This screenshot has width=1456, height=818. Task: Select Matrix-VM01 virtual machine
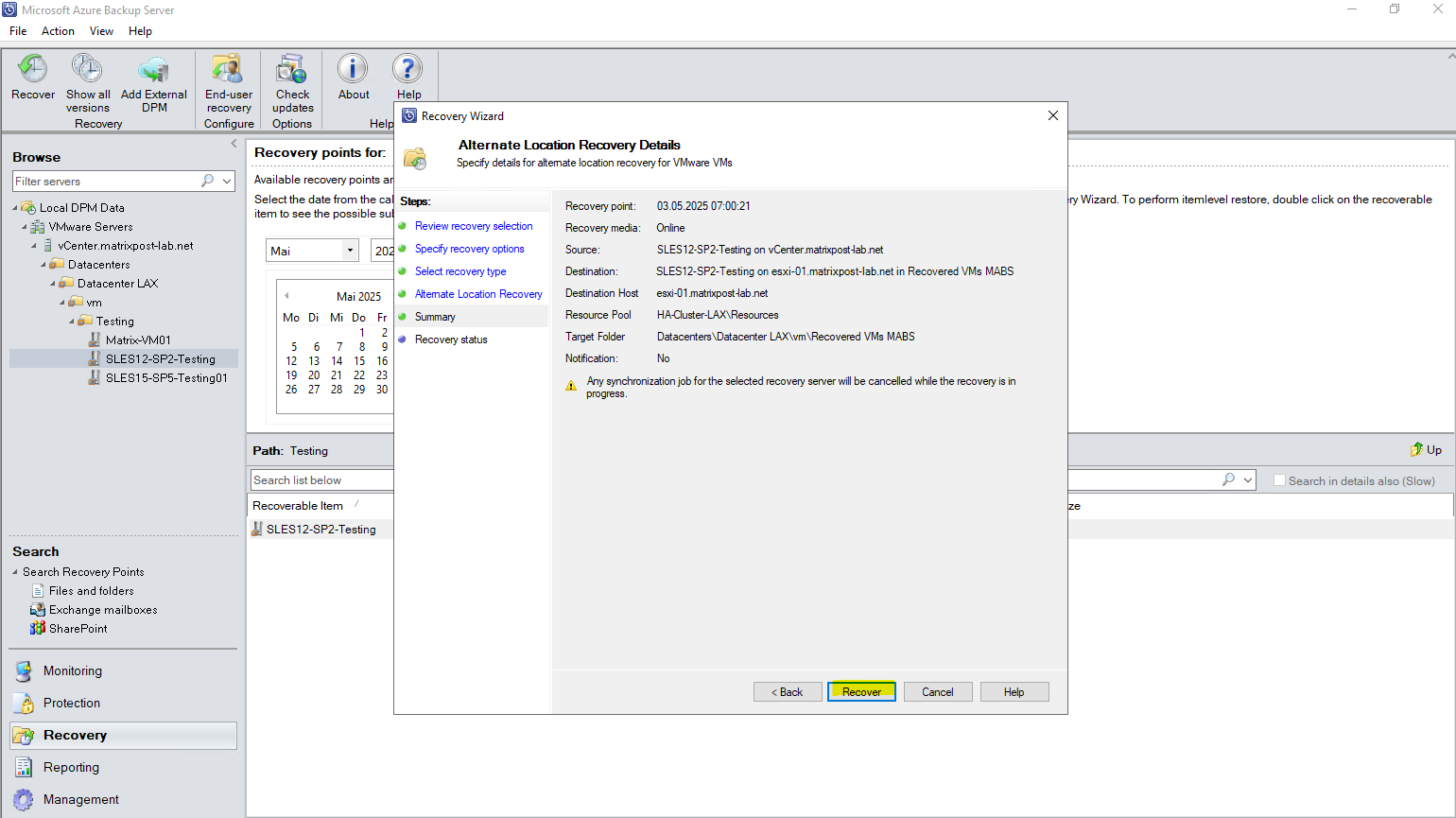coord(138,340)
